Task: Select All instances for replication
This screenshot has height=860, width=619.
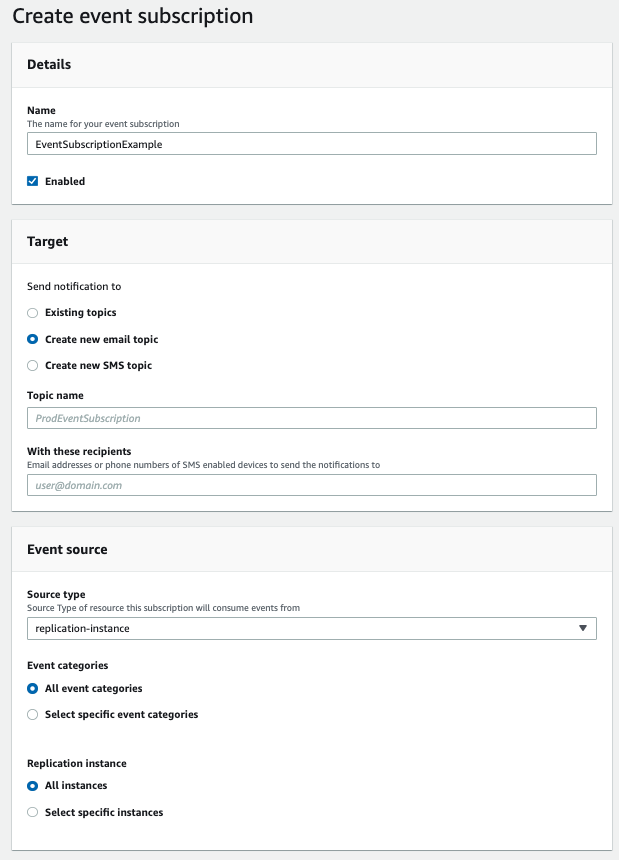Action: click(32, 785)
